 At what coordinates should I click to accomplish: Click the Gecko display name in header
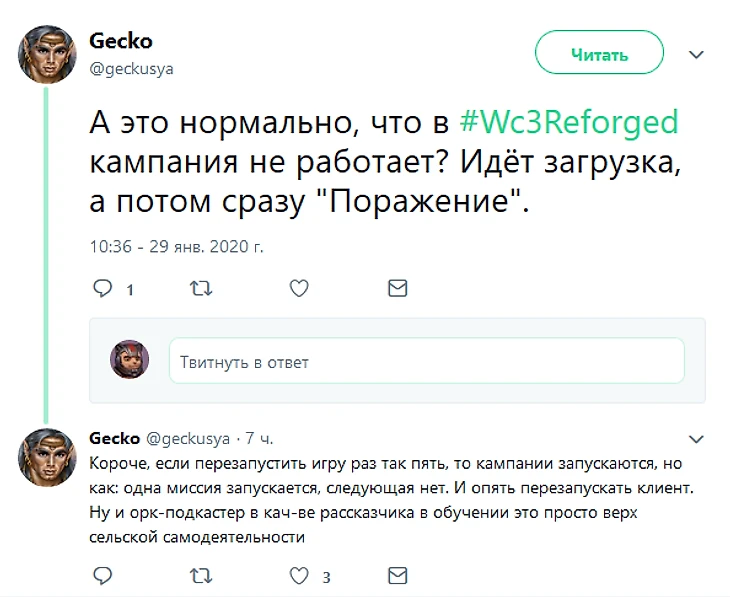click(121, 41)
